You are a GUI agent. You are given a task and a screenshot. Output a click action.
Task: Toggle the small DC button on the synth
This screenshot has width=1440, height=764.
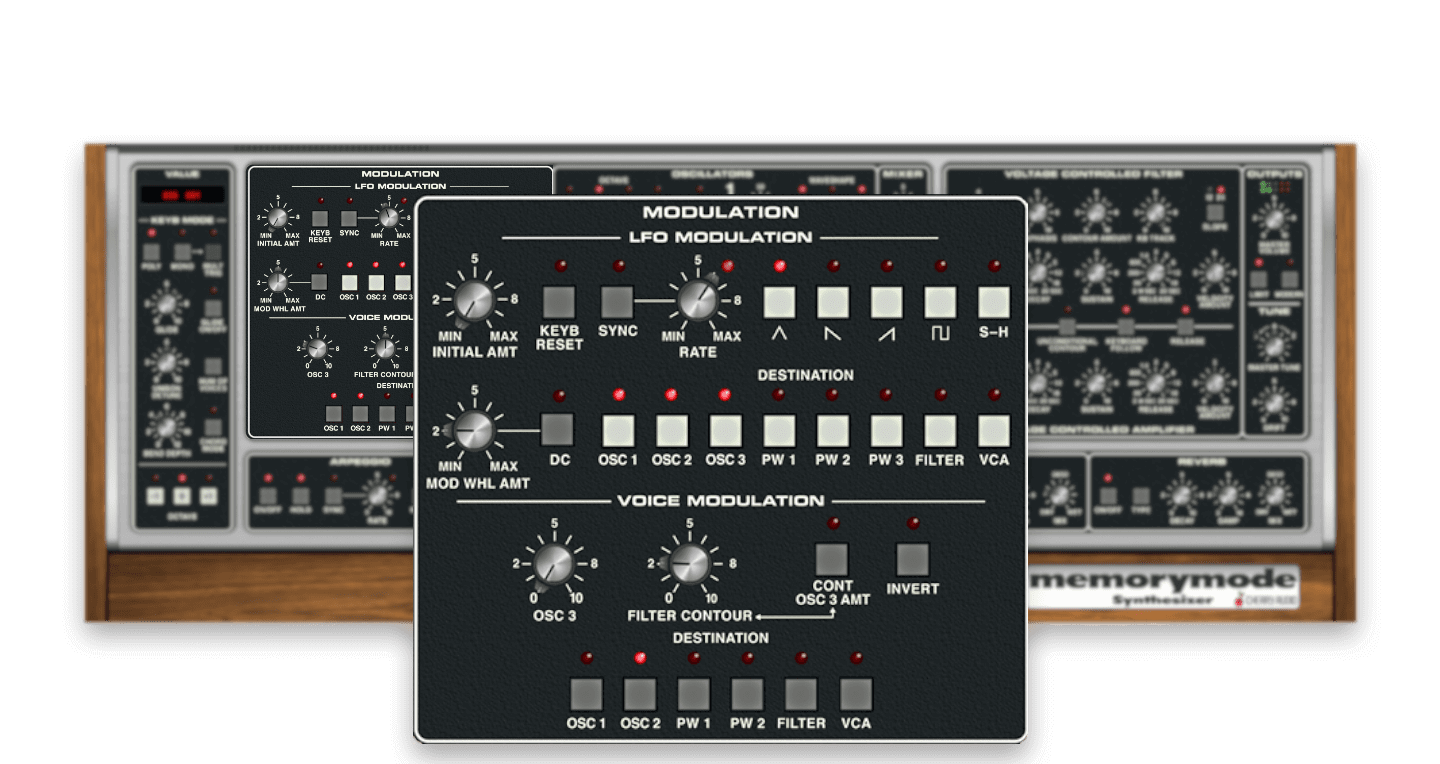pyautogui.click(x=319, y=282)
